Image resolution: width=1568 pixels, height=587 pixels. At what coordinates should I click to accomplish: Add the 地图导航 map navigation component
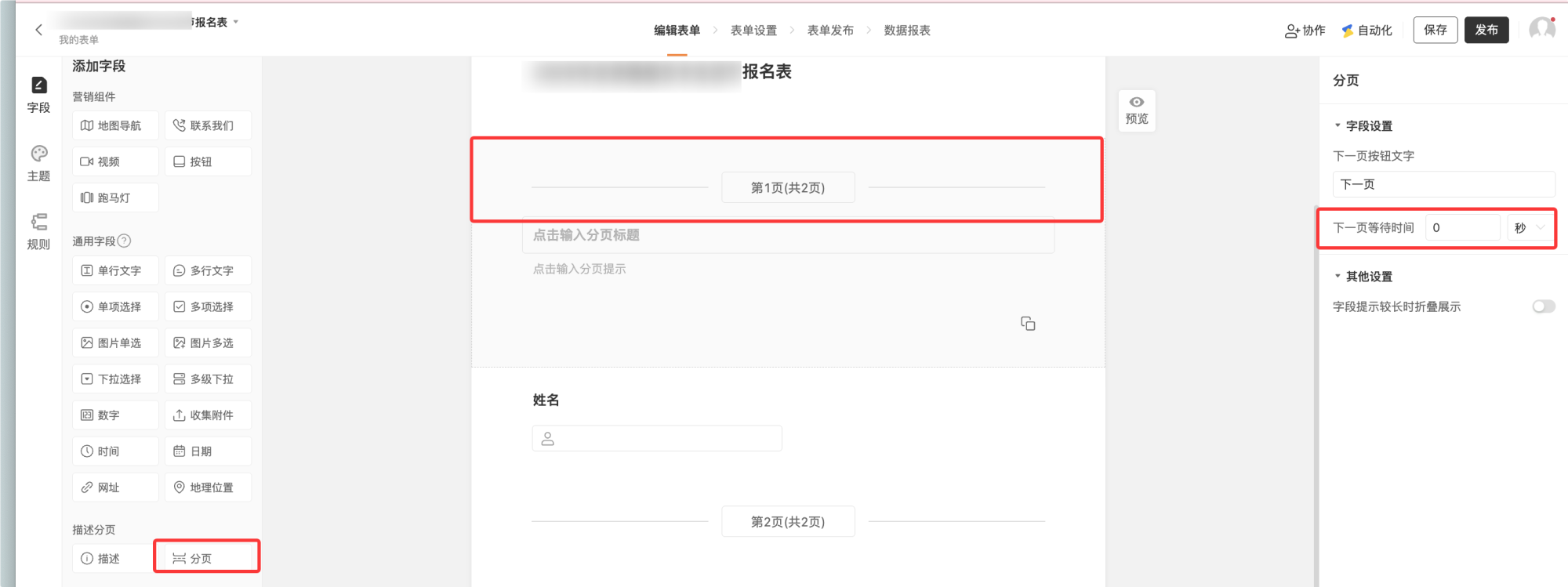click(116, 125)
